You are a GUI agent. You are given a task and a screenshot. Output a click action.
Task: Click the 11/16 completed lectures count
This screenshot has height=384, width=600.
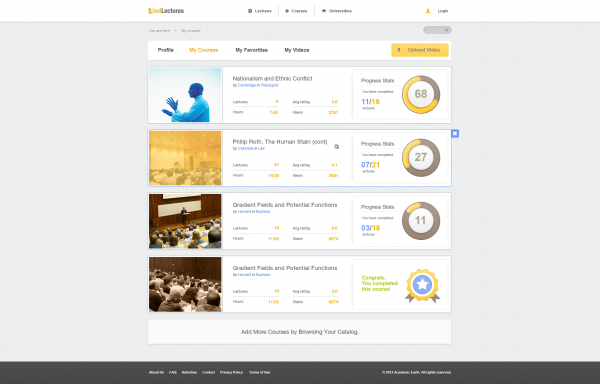click(x=370, y=102)
